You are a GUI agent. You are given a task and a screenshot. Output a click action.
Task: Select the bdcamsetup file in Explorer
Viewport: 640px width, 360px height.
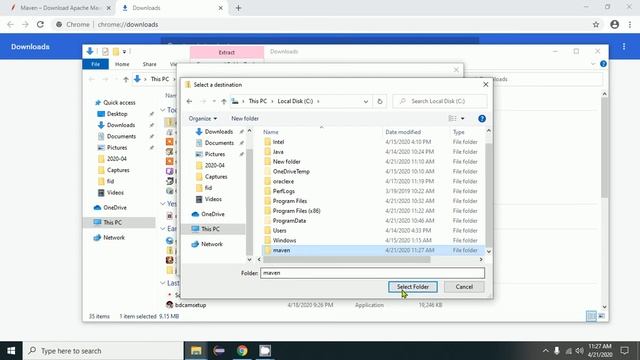190,305
